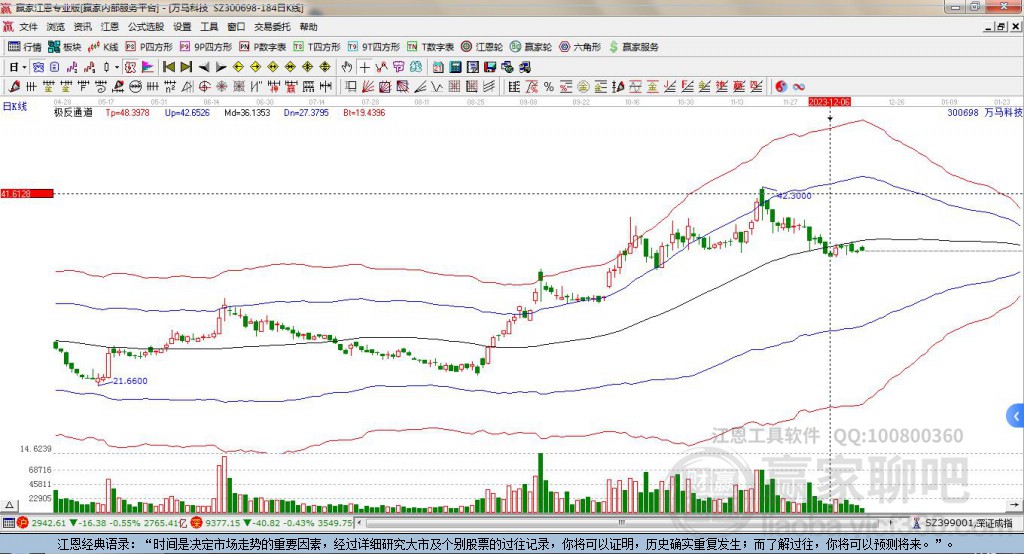Jump to first bar icon
This screenshot has width=1024, height=554.
pyautogui.click(x=168, y=67)
